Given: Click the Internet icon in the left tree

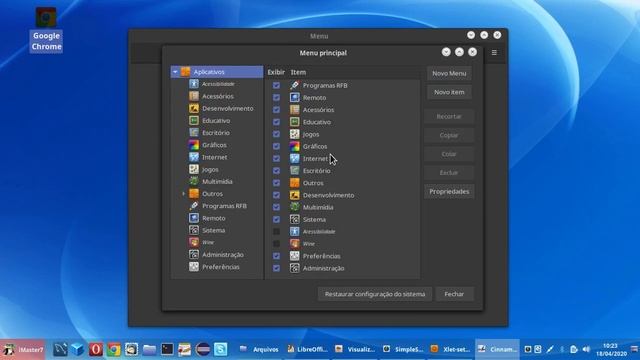Looking at the screenshot, I should (x=194, y=157).
